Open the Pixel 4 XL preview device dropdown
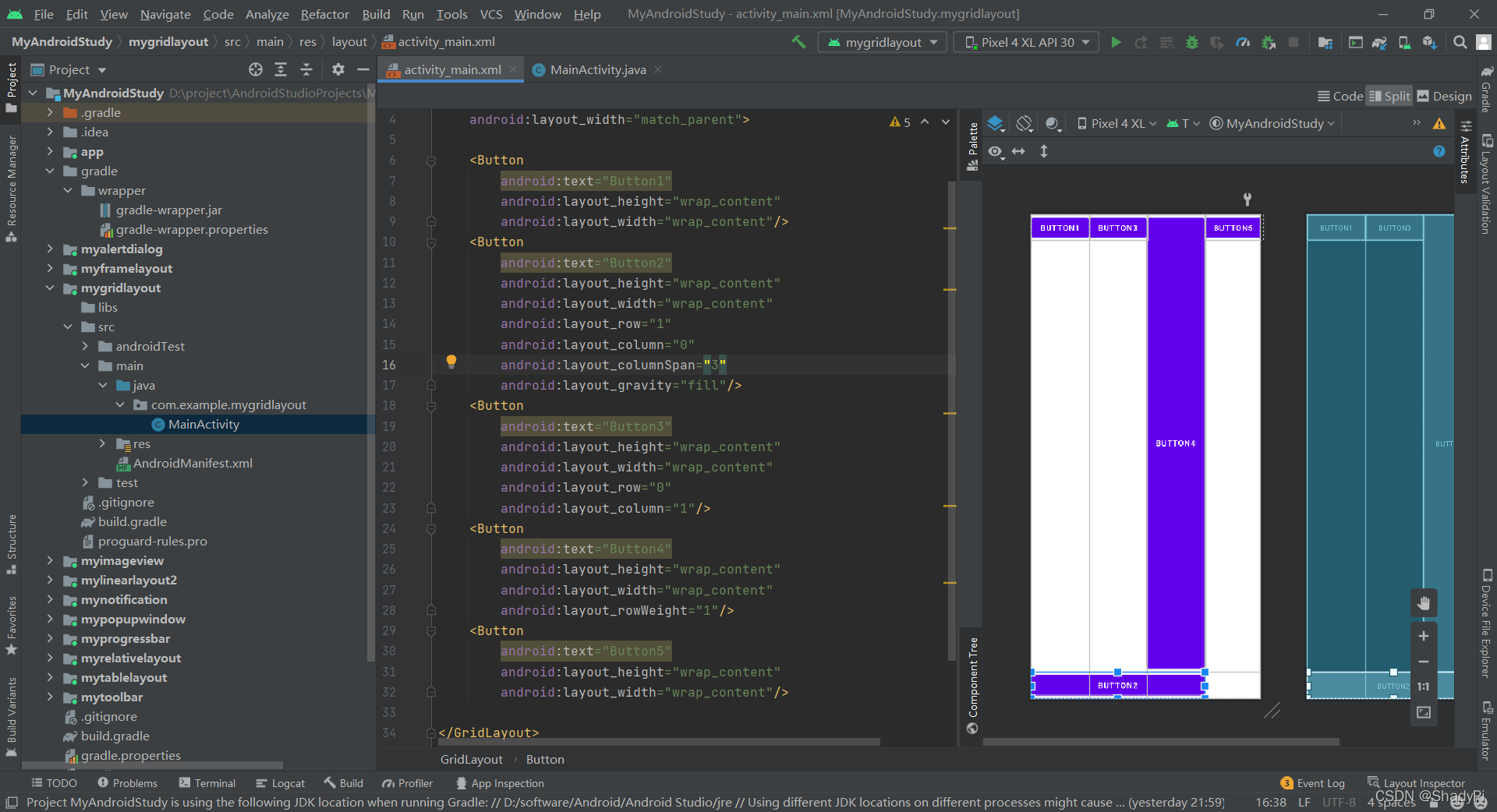This screenshot has width=1497, height=812. [1117, 123]
